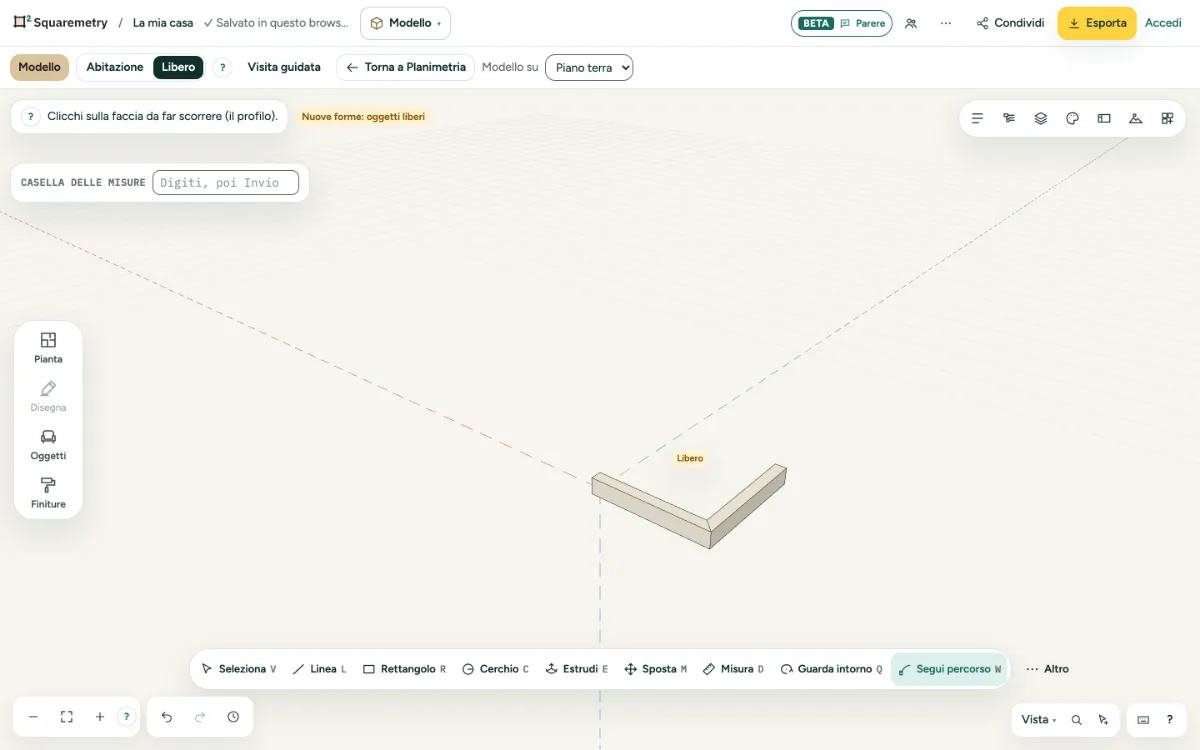Screen dimensions: 1200x750
Task: Open the Finiture paint roller panel
Action: tap(48, 493)
